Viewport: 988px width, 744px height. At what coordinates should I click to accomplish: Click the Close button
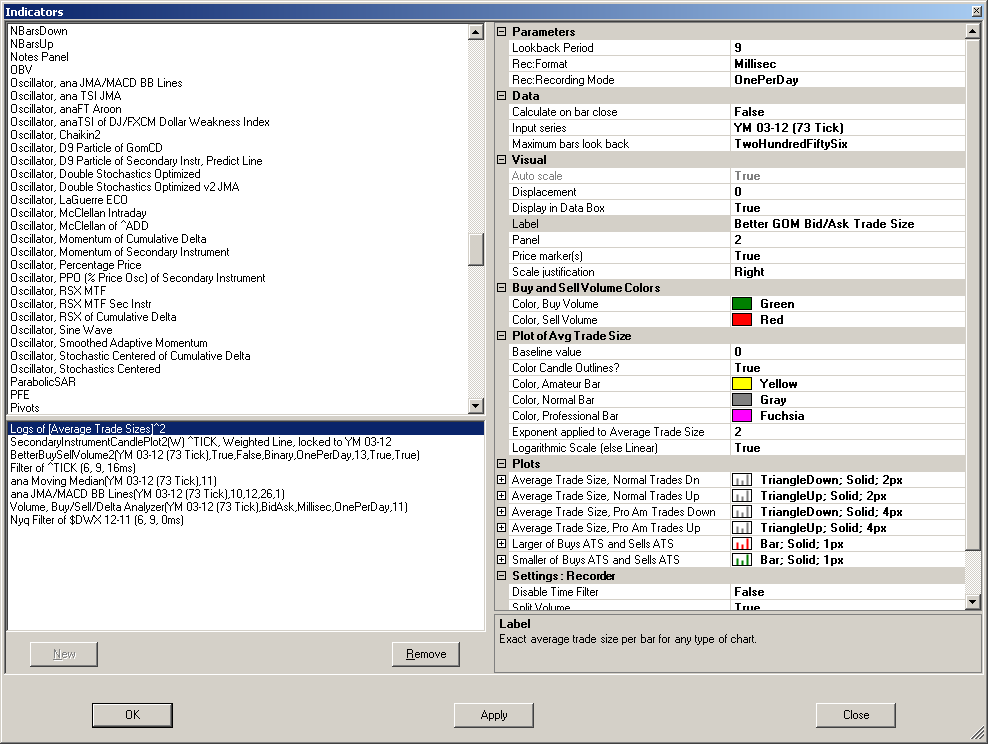[x=856, y=715]
